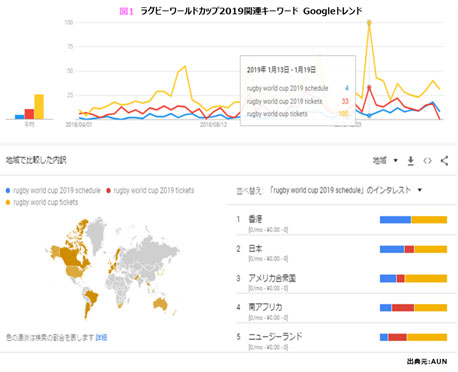Click the red average bar in the bar chart
This screenshot has width=458, height=372.
29,114
